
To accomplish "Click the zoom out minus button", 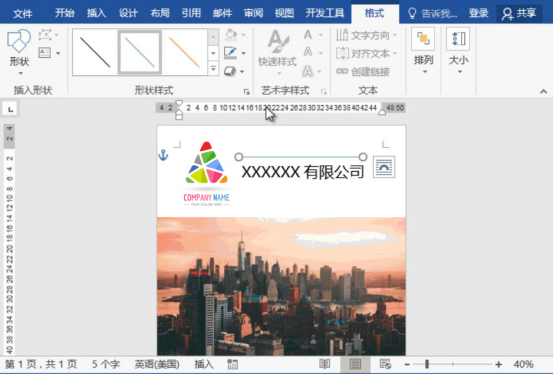I will pyautogui.click(x=407, y=364).
